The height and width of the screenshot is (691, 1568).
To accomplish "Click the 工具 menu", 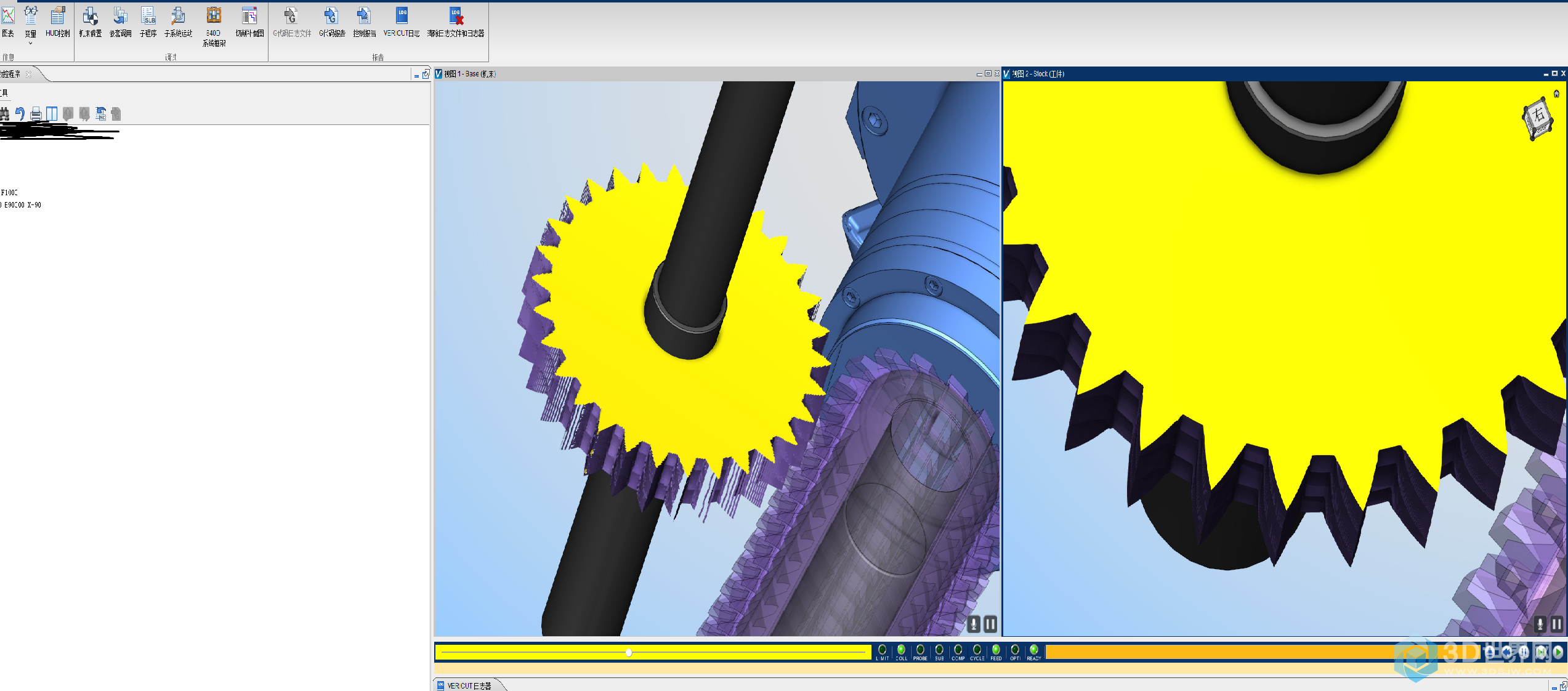I will coord(4,93).
